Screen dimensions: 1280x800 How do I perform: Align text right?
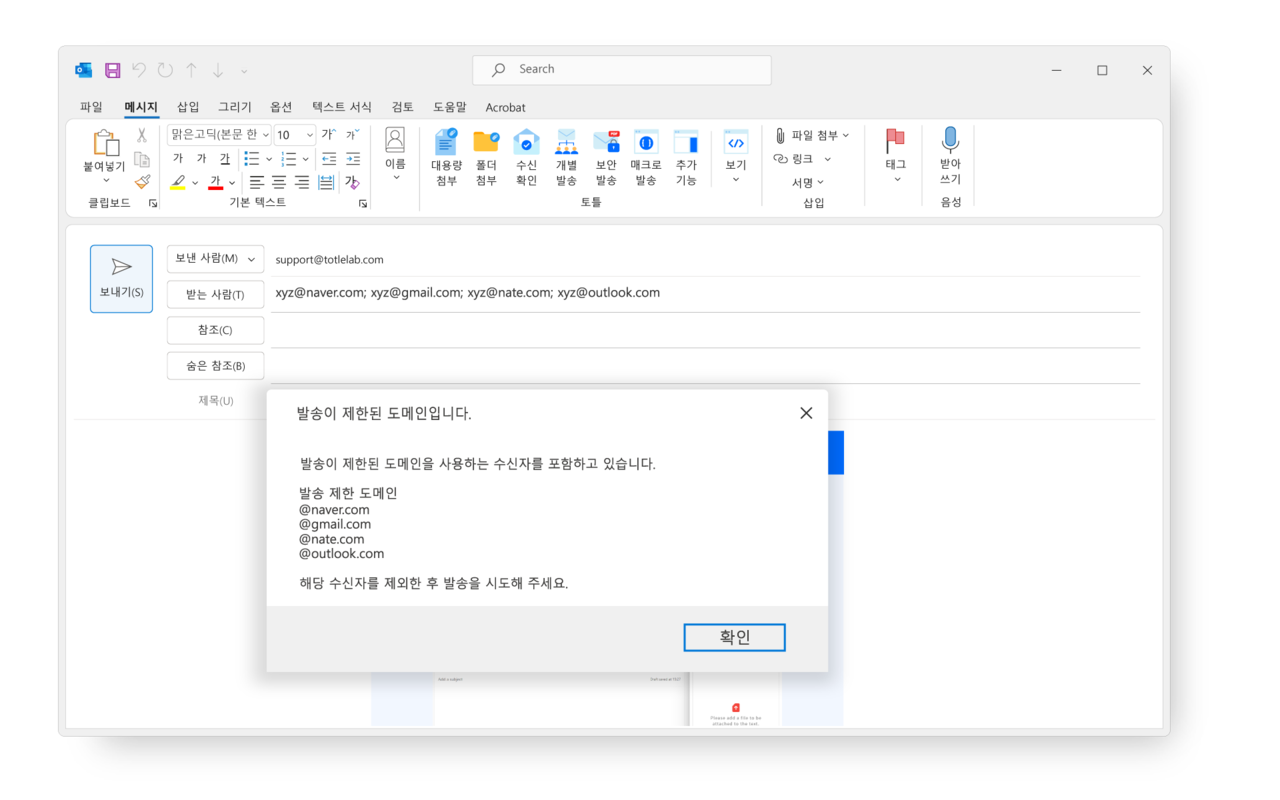point(302,182)
